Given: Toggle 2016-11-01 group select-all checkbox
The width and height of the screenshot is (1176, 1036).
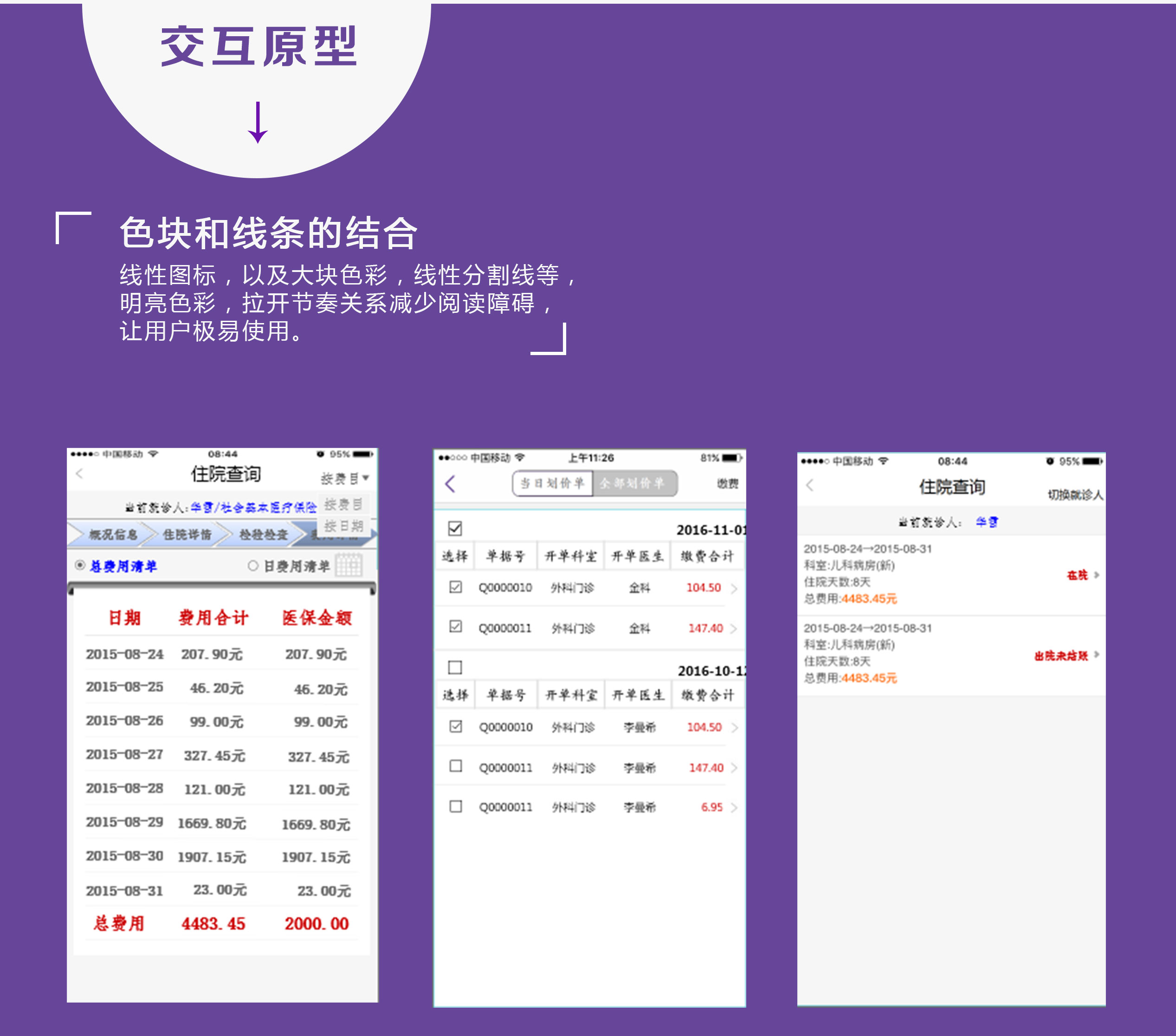Looking at the screenshot, I should (455, 528).
